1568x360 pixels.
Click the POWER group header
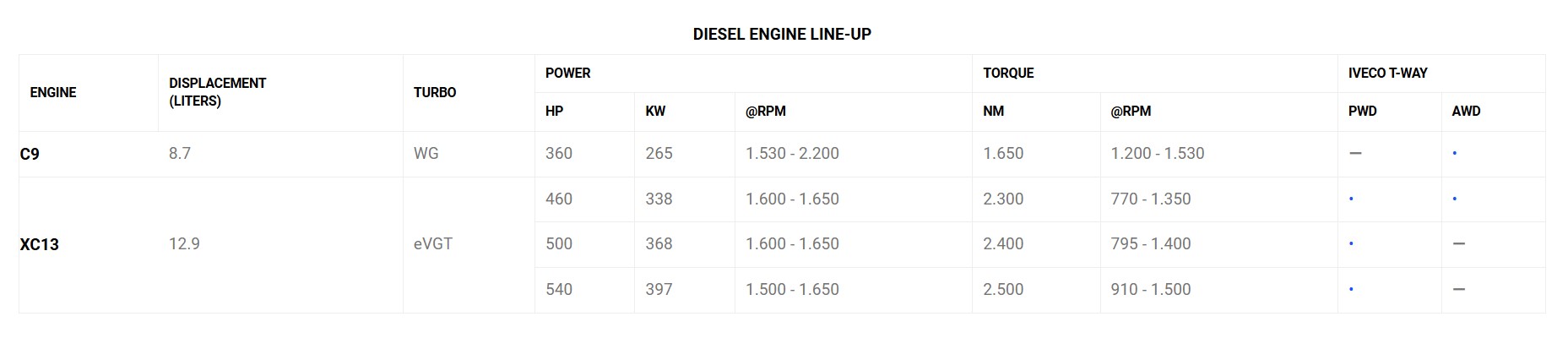coord(567,74)
